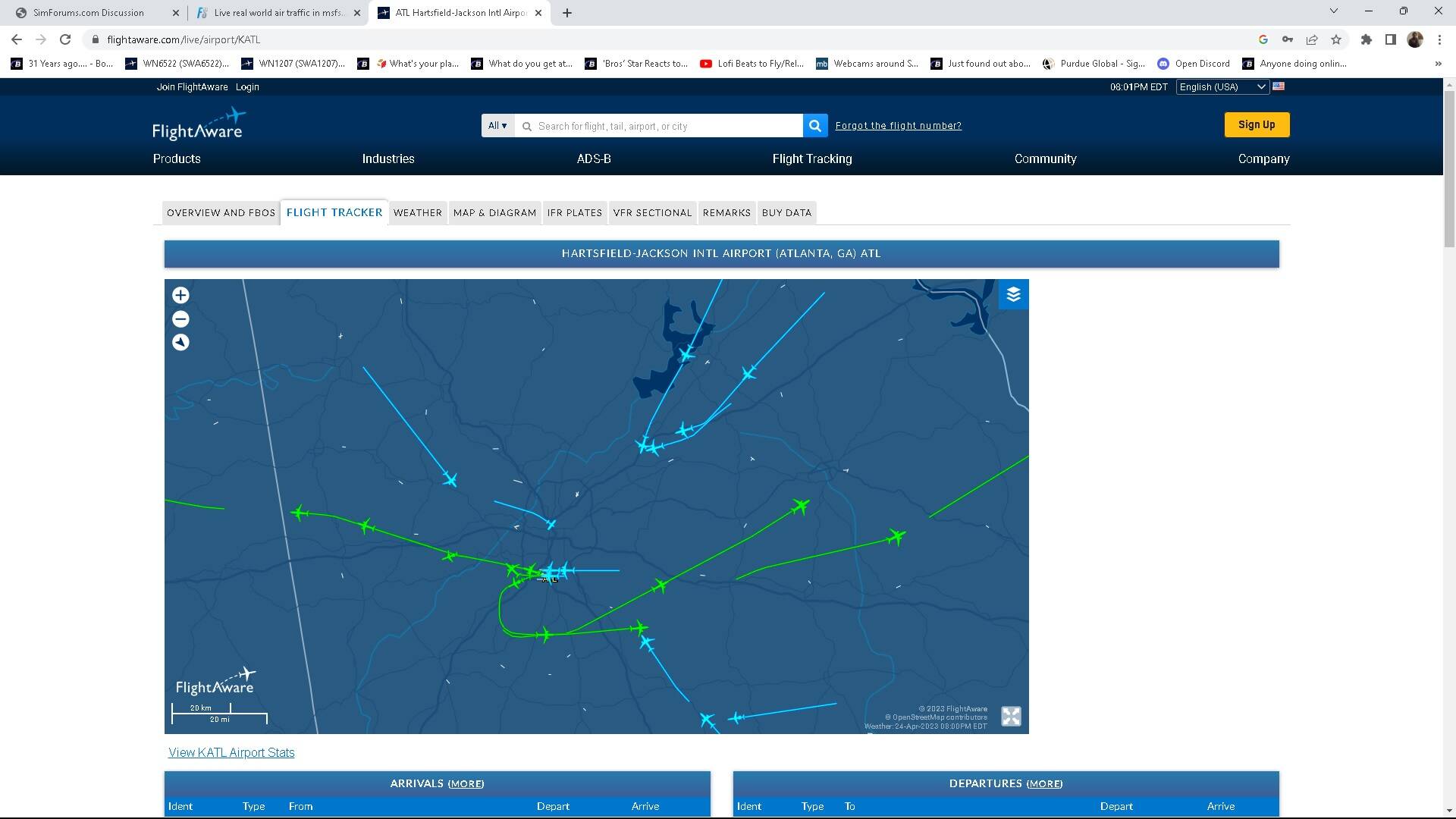Image resolution: width=1456 pixels, height=819 pixels.
Task: Zoom out on the flight map
Action: [x=180, y=319]
